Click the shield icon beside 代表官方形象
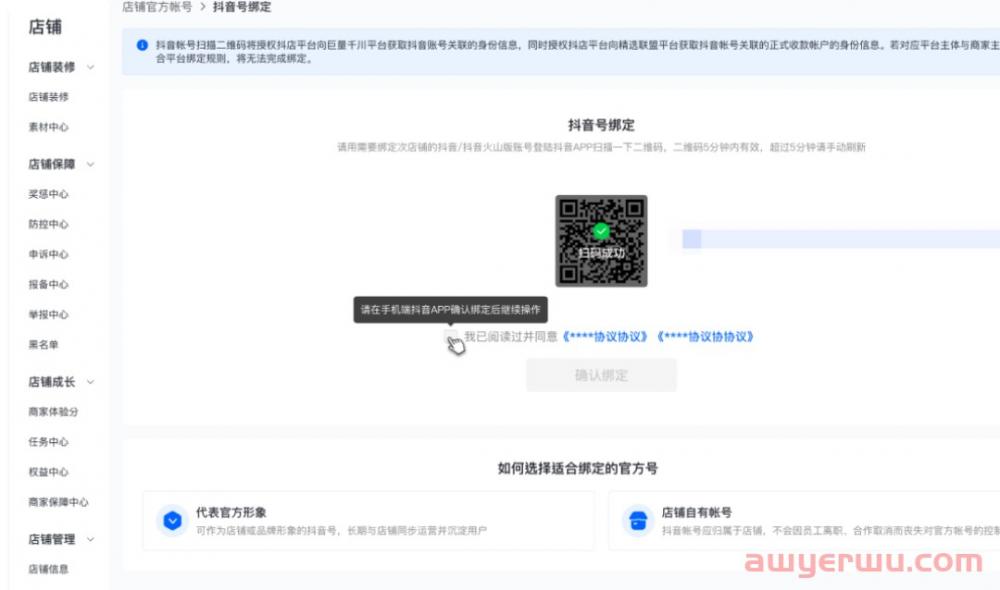 172,521
